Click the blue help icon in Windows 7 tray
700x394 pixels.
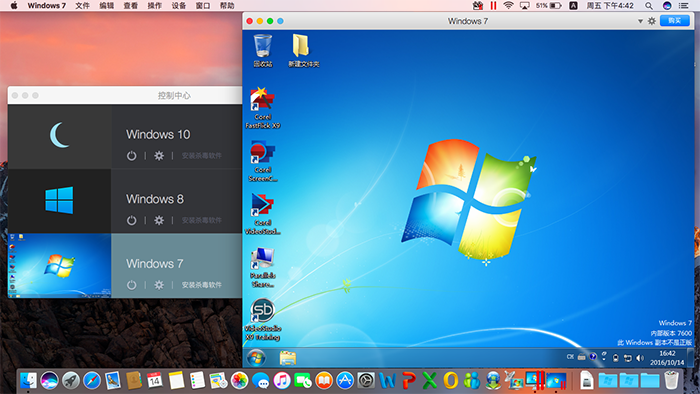pyautogui.click(x=593, y=357)
